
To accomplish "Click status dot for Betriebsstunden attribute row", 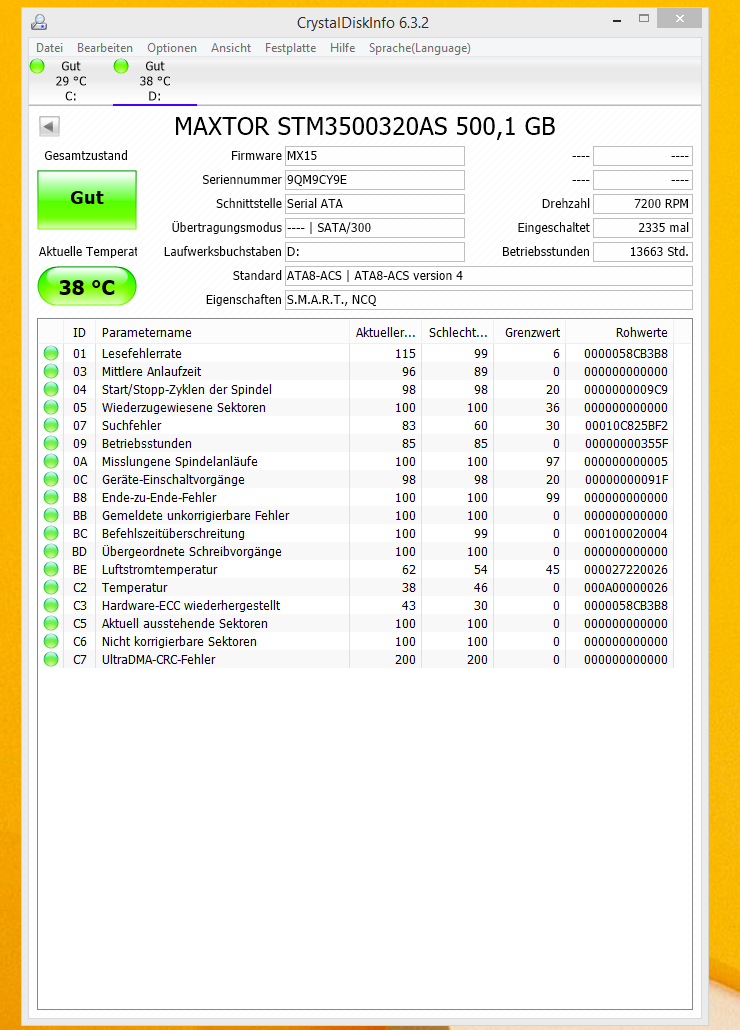I will pos(51,443).
